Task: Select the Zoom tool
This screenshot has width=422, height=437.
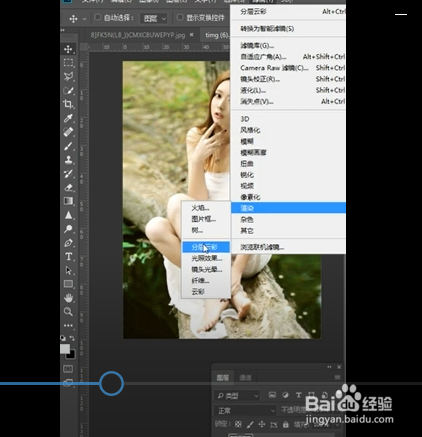Action: click(68, 312)
